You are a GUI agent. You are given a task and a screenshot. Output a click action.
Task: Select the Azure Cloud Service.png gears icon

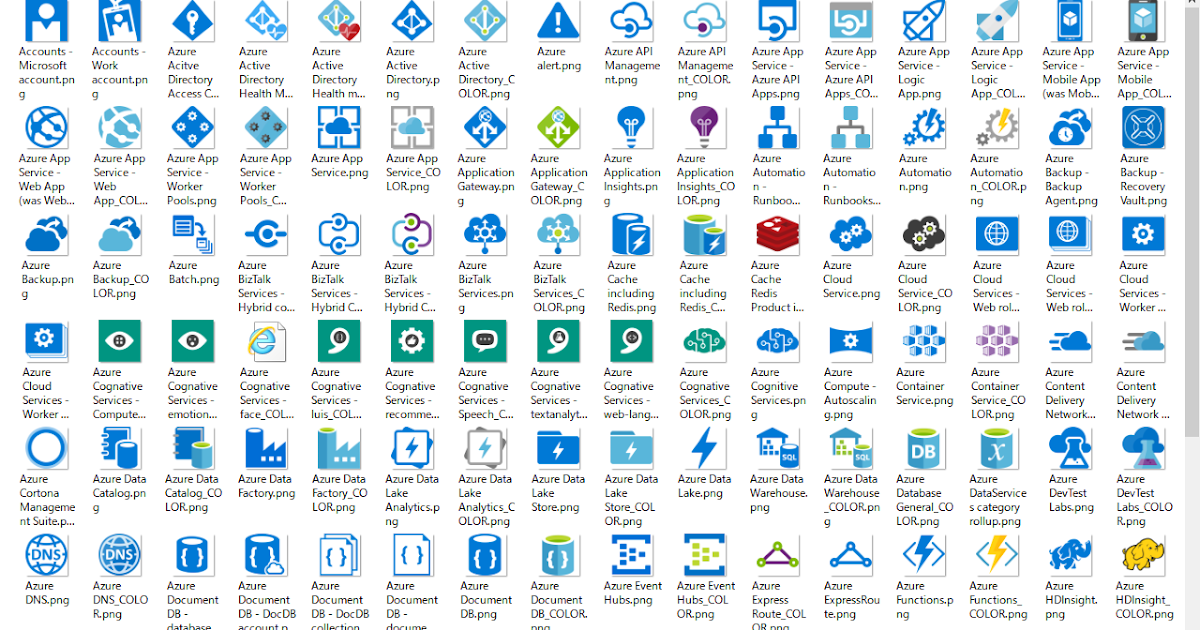point(851,234)
